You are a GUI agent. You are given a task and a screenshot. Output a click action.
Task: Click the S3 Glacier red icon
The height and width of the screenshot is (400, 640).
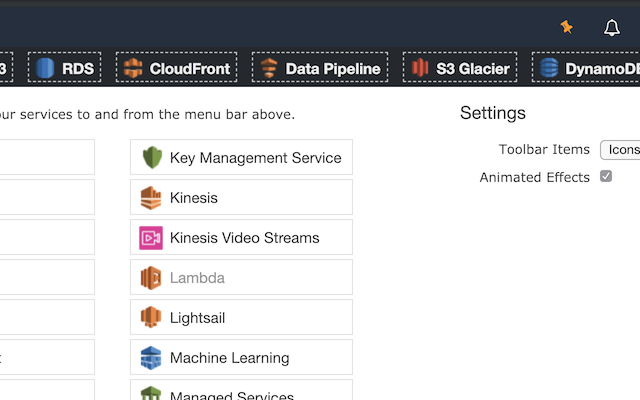420,67
